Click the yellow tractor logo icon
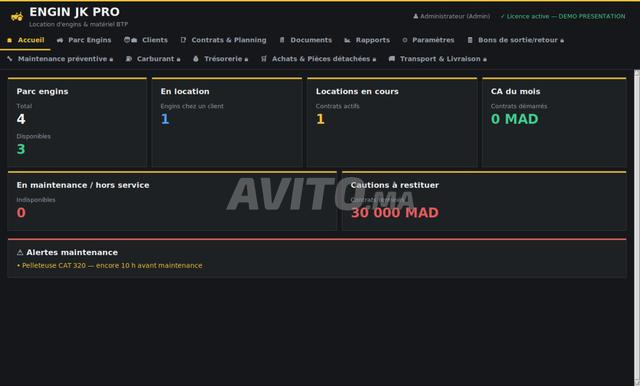 click(x=17, y=17)
